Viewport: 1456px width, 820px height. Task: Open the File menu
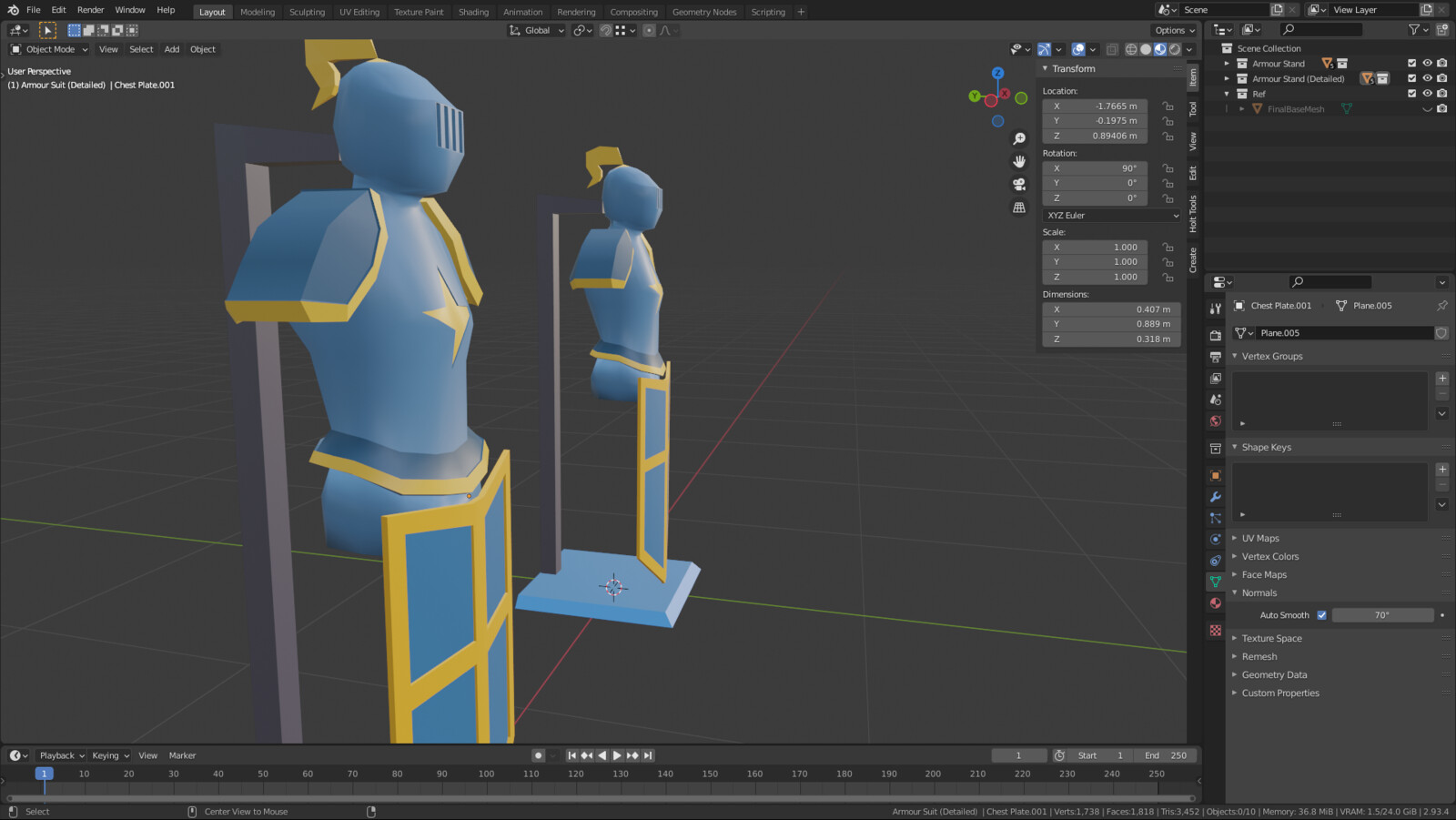point(34,10)
